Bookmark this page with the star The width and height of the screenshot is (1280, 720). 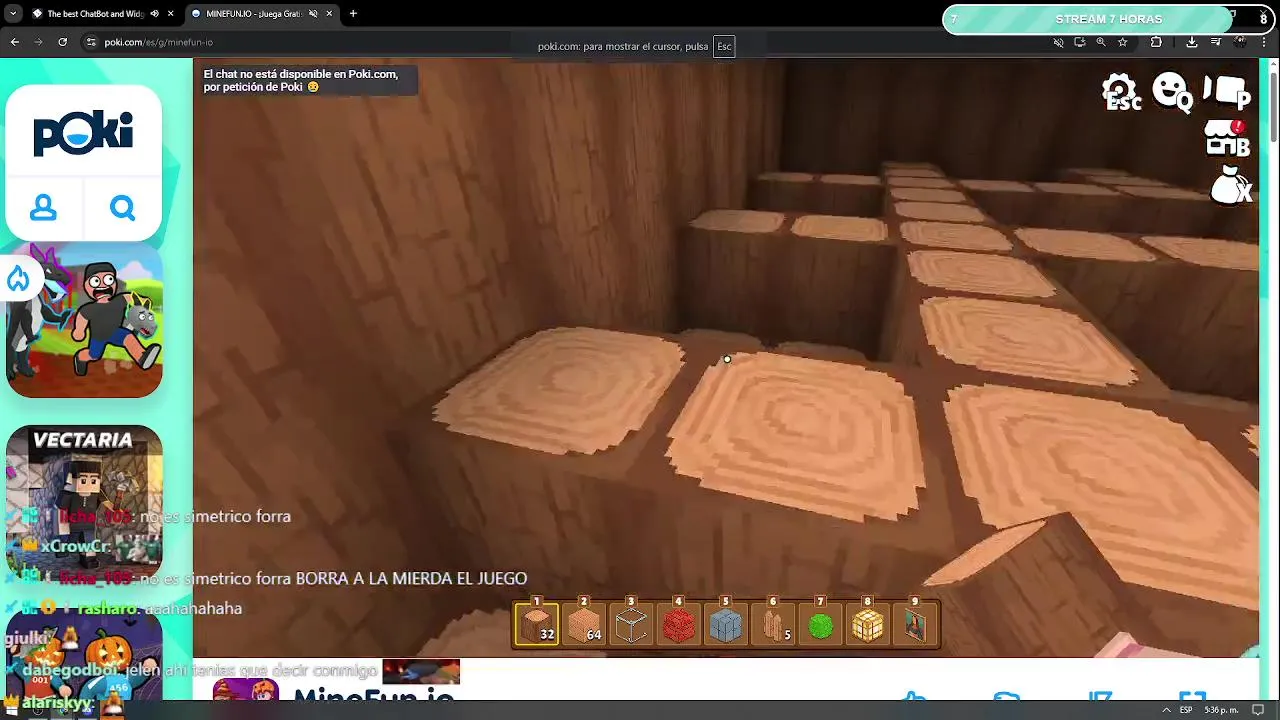coord(1123,42)
